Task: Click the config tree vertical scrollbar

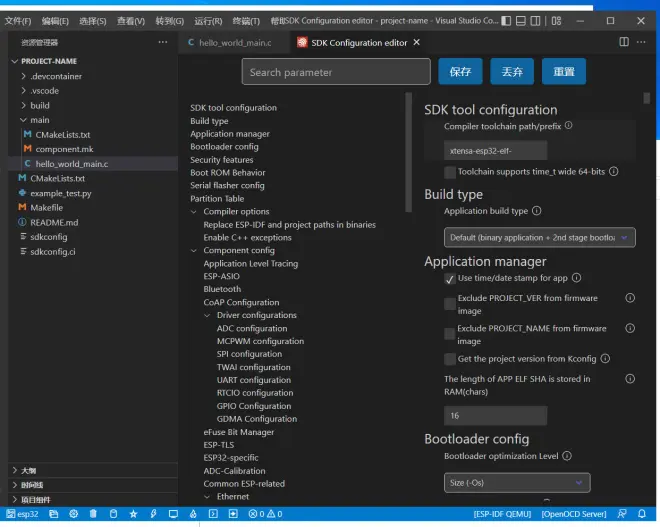Action: point(408,152)
